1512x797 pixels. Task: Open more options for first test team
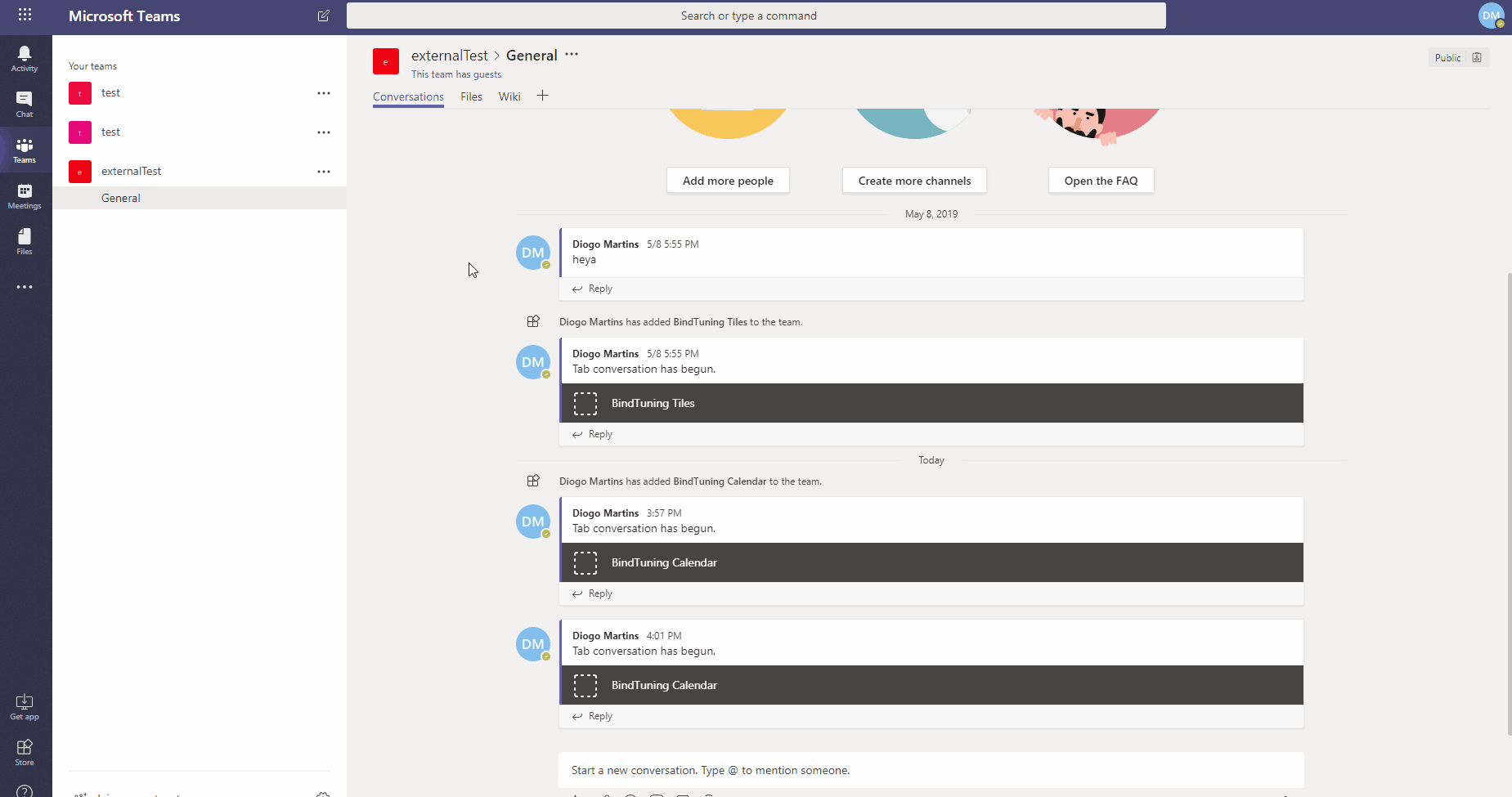click(x=324, y=93)
